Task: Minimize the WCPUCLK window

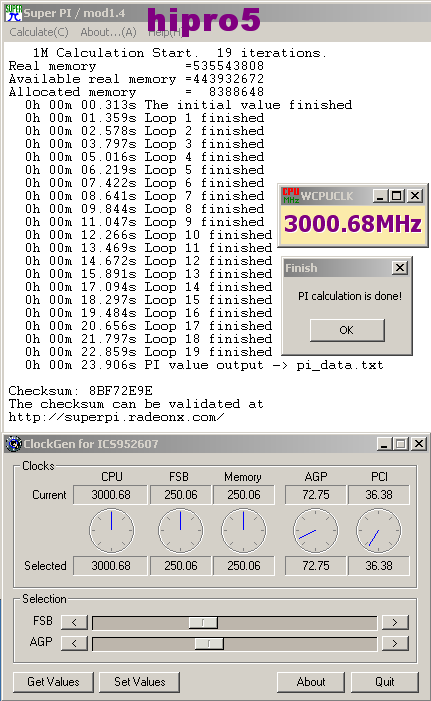Action: pyautogui.click(x=380, y=196)
